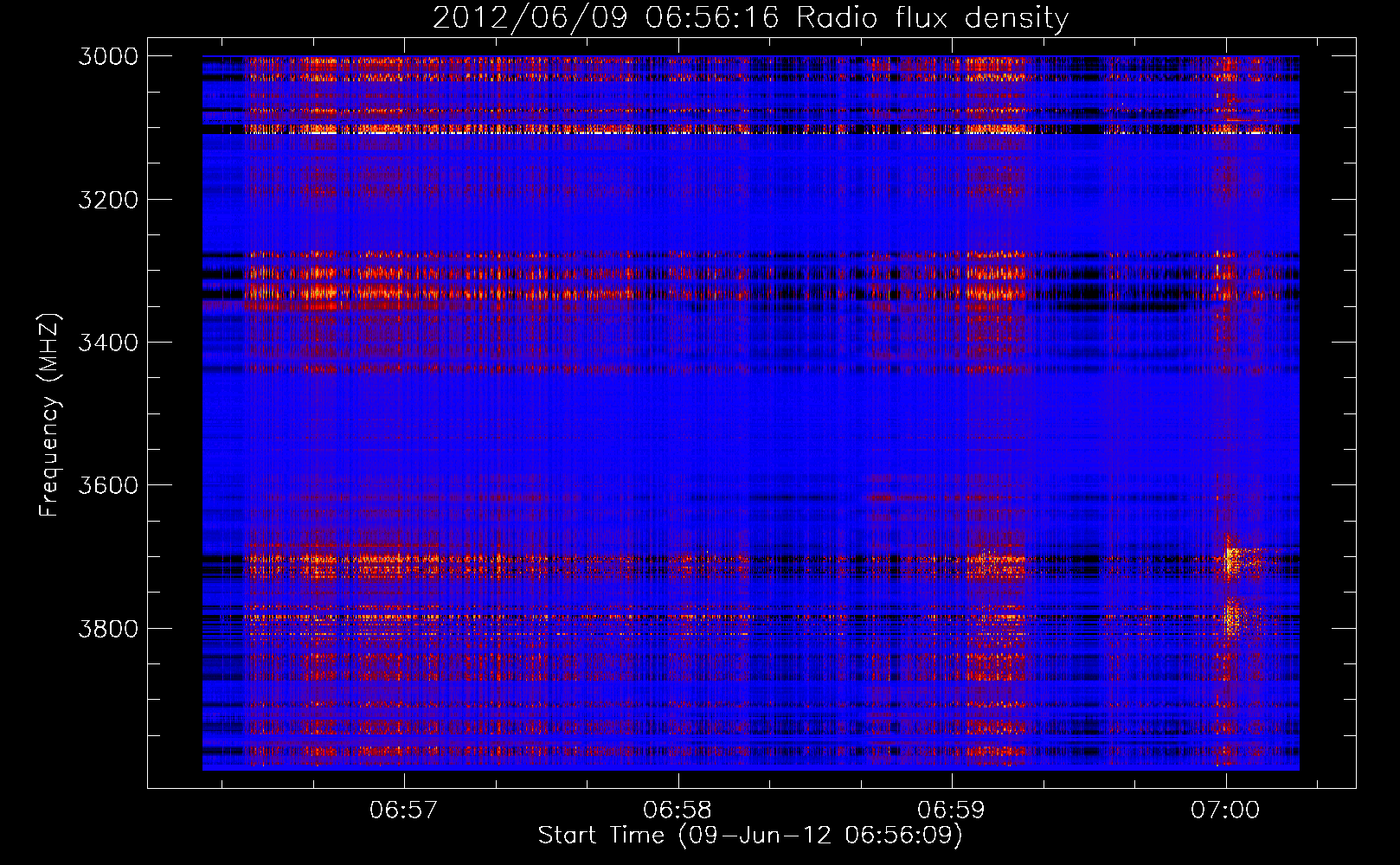Click the 3200 frequency axis label
1400x865 pixels.
tap(108, 200)
